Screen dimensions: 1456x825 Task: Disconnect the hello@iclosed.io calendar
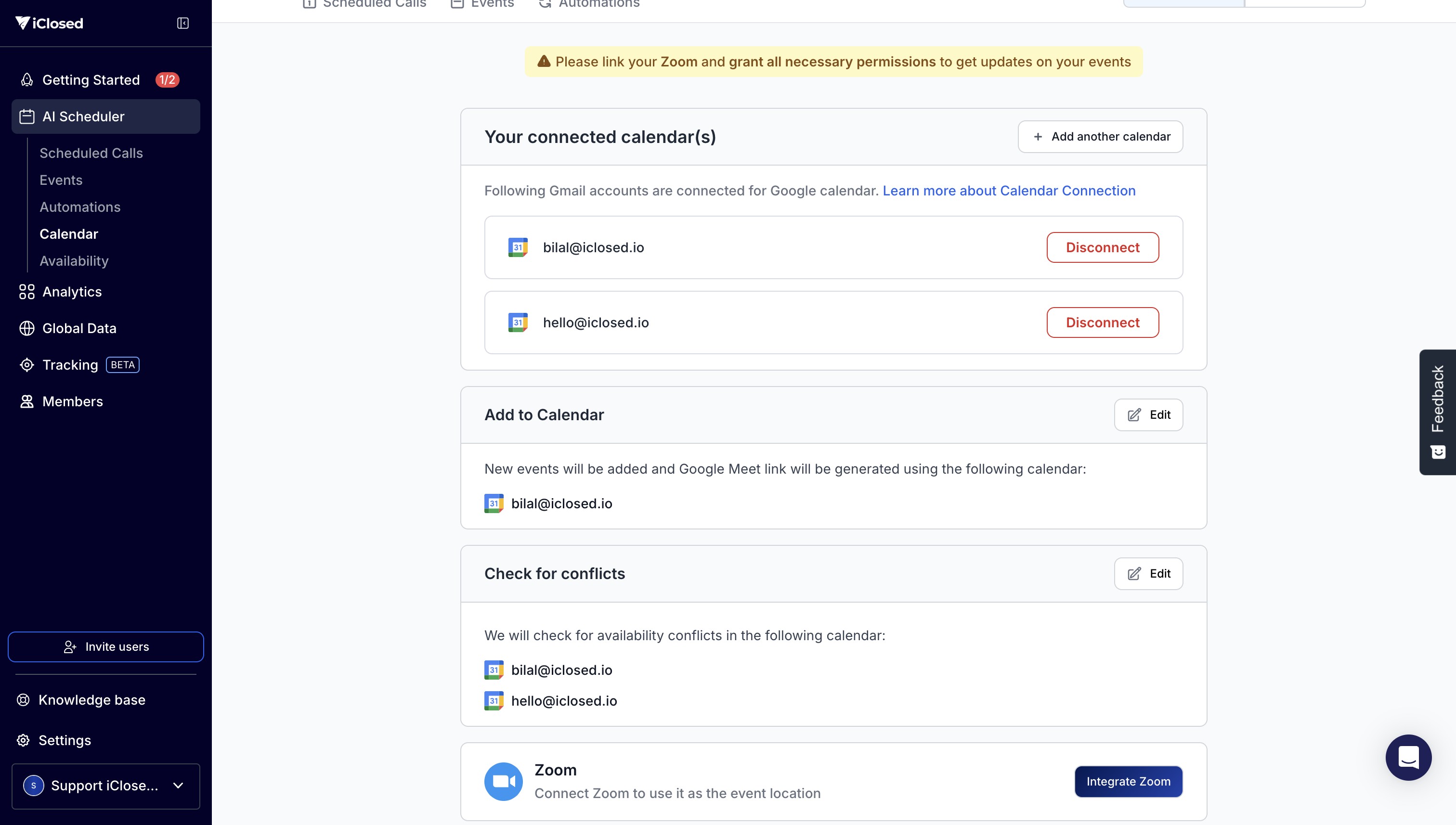click(x=1102, y=322)
